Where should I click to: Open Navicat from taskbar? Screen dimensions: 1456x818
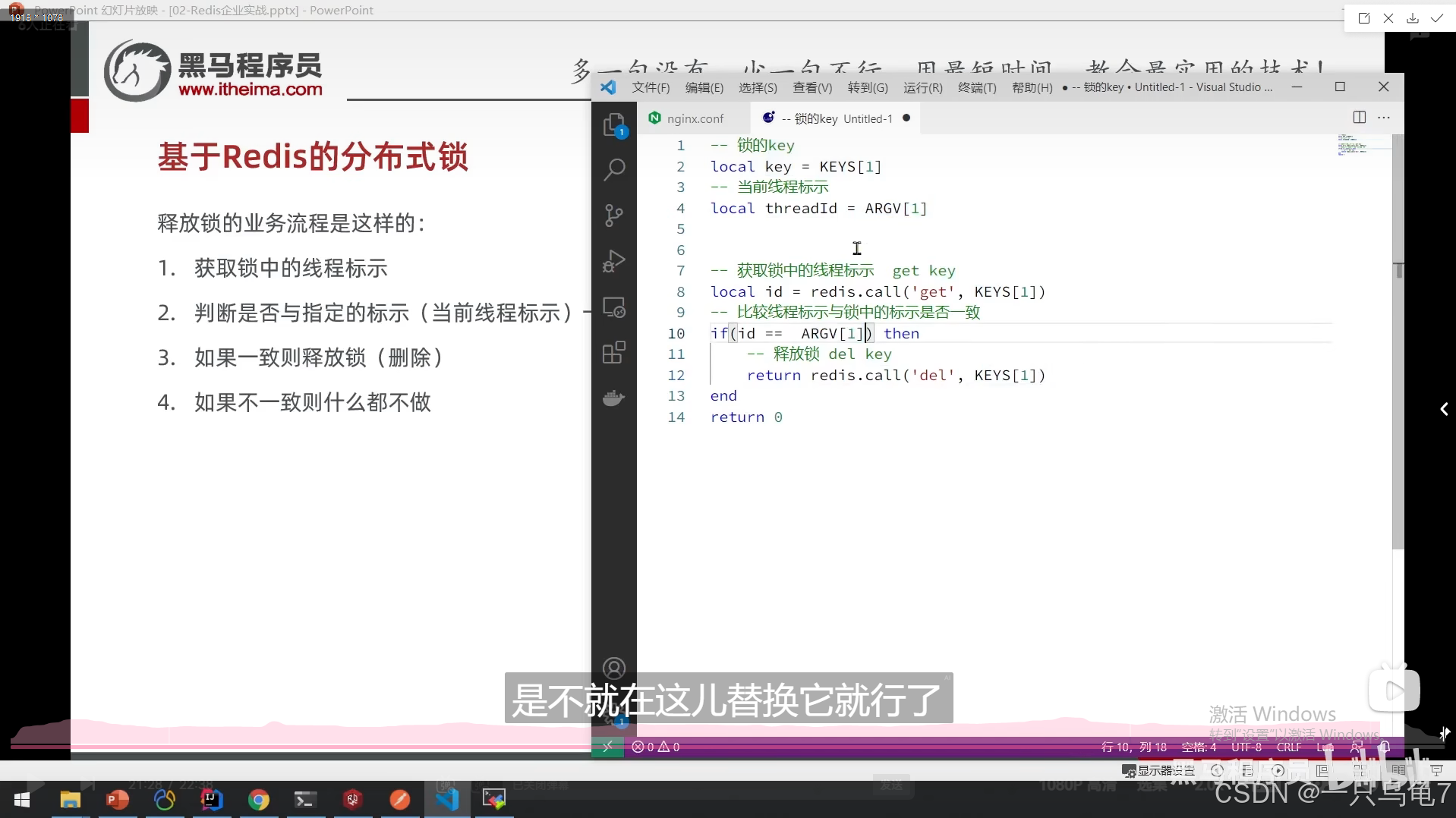point(164,800)
